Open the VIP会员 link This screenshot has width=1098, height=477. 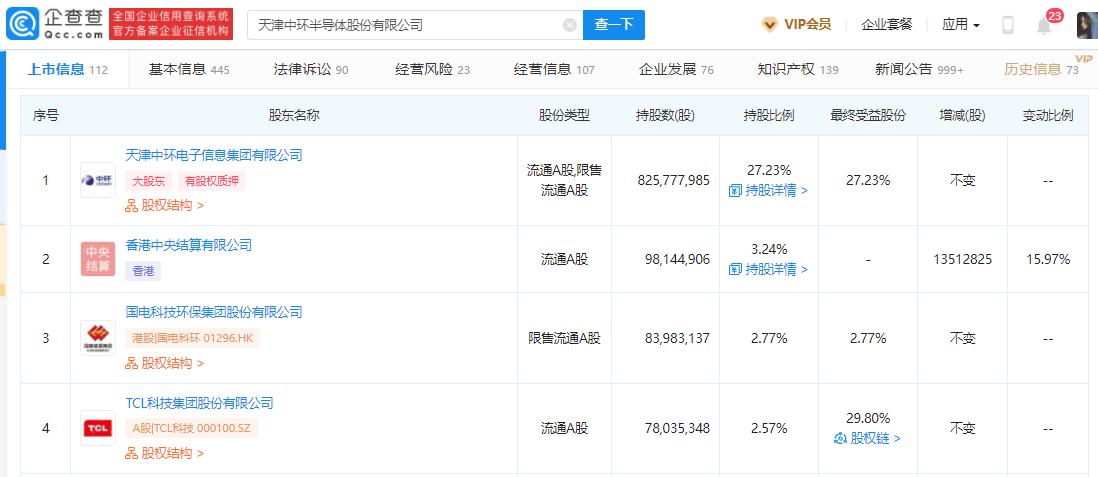pyautogui.click(x=796, y=25)
